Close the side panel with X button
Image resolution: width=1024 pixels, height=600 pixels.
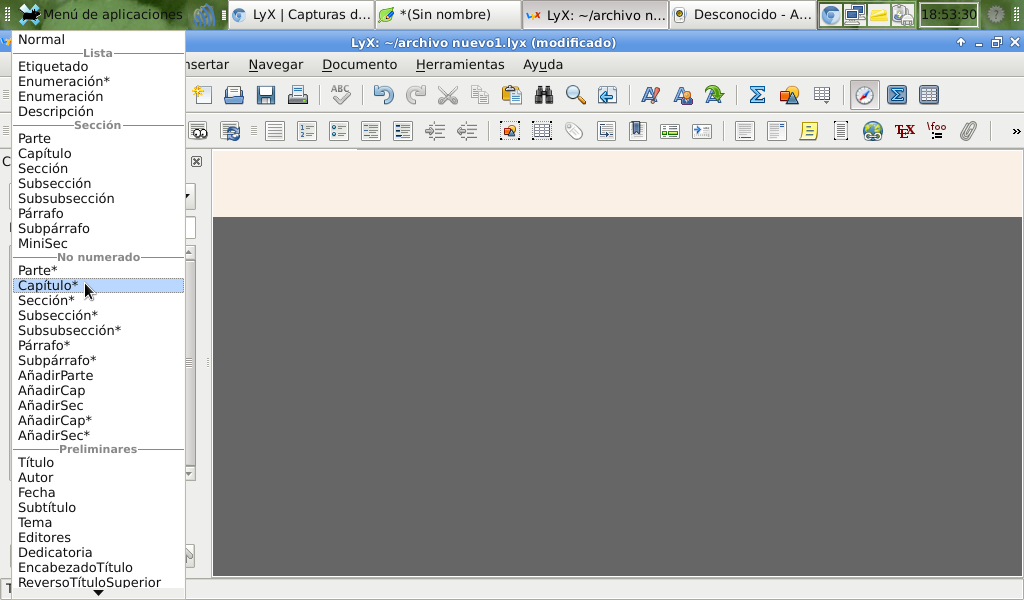(x=196, y=161)
